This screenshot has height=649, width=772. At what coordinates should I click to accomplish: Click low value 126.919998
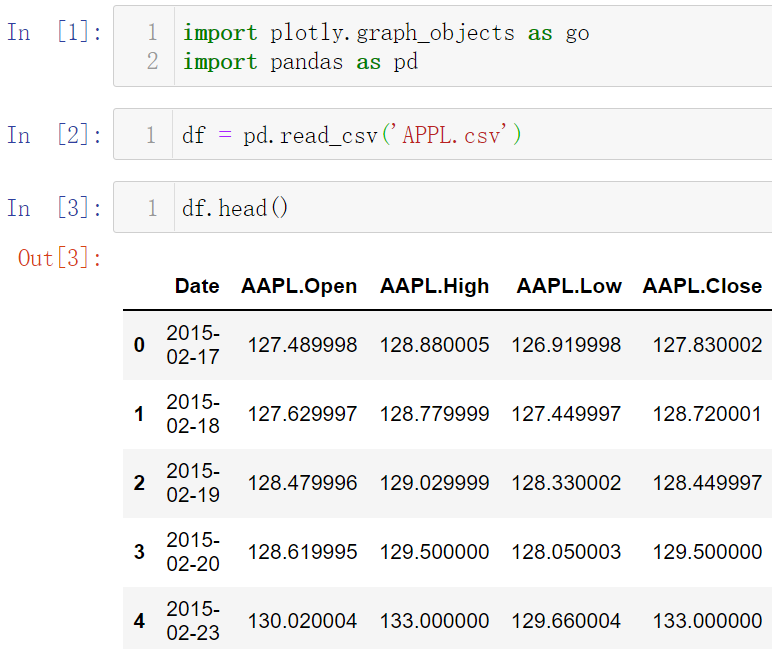[566, 345]
